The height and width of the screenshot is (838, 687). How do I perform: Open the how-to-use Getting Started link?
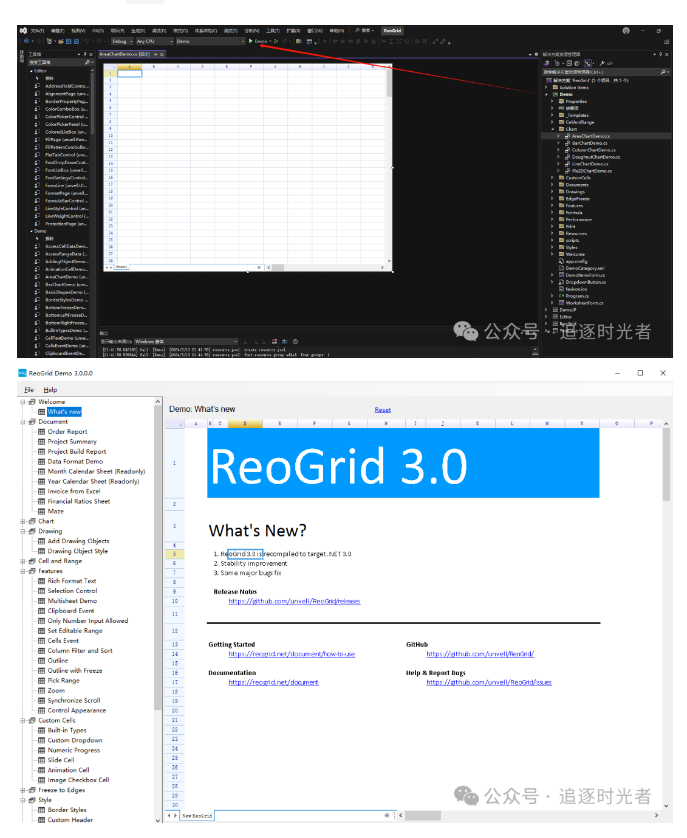pyautogui.click(x=292, y=655)
